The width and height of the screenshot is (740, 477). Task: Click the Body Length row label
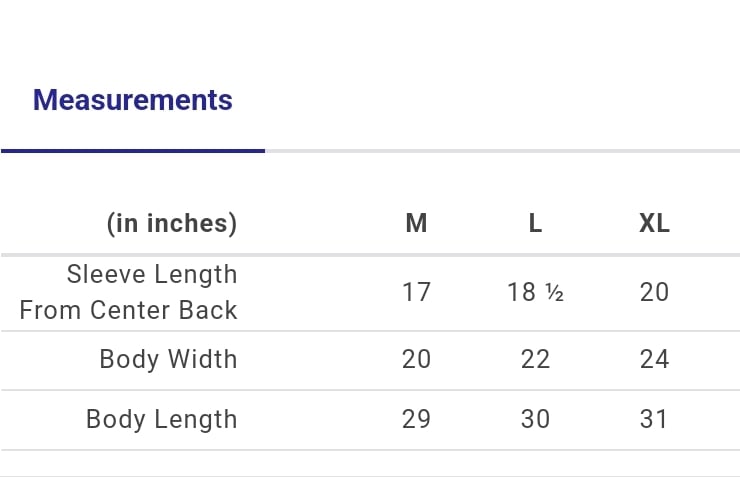161,419
